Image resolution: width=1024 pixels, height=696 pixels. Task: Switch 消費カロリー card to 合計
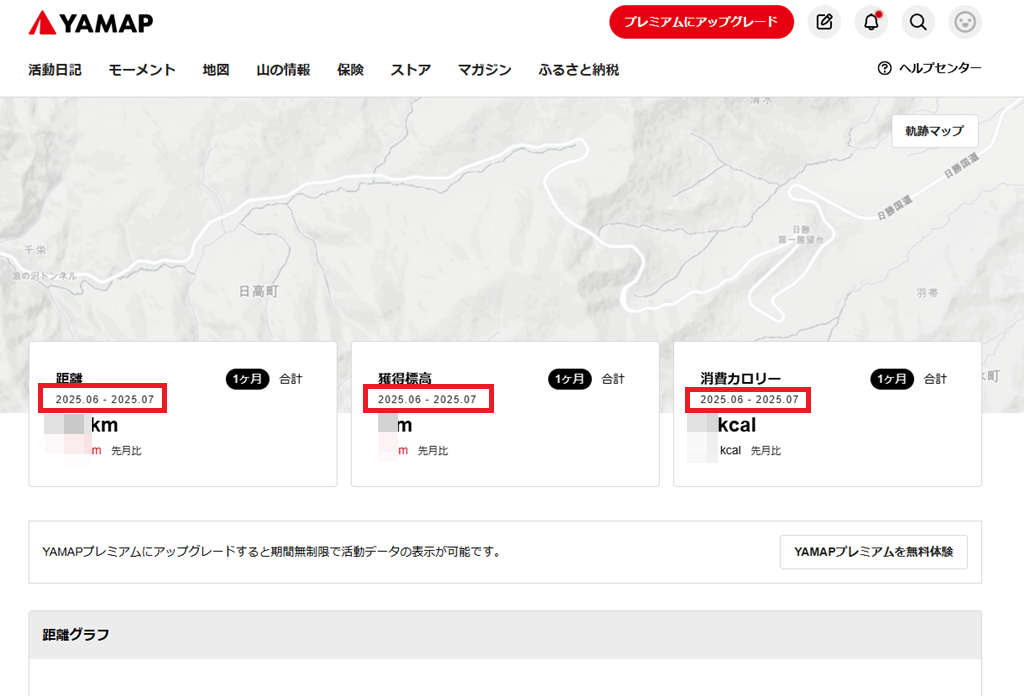pyautogui.click(x=935, y=379)
